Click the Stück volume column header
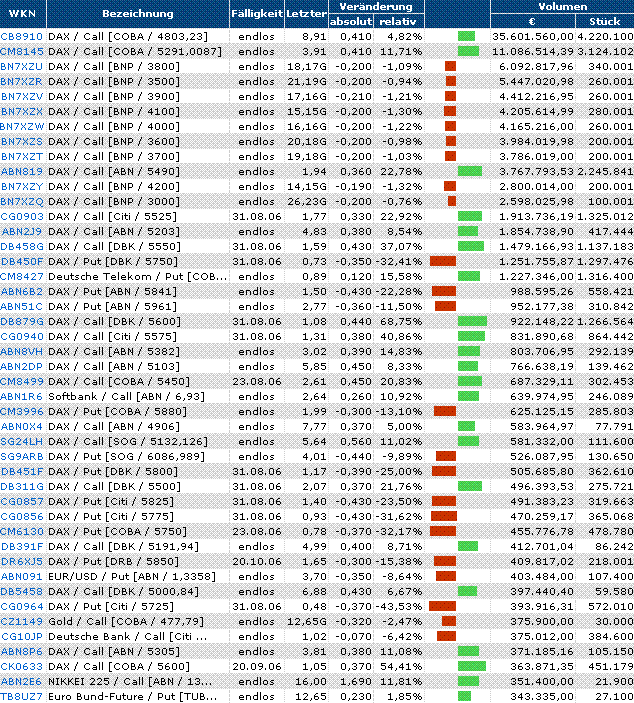Screen dimensions: 634x703 (604, 21)
